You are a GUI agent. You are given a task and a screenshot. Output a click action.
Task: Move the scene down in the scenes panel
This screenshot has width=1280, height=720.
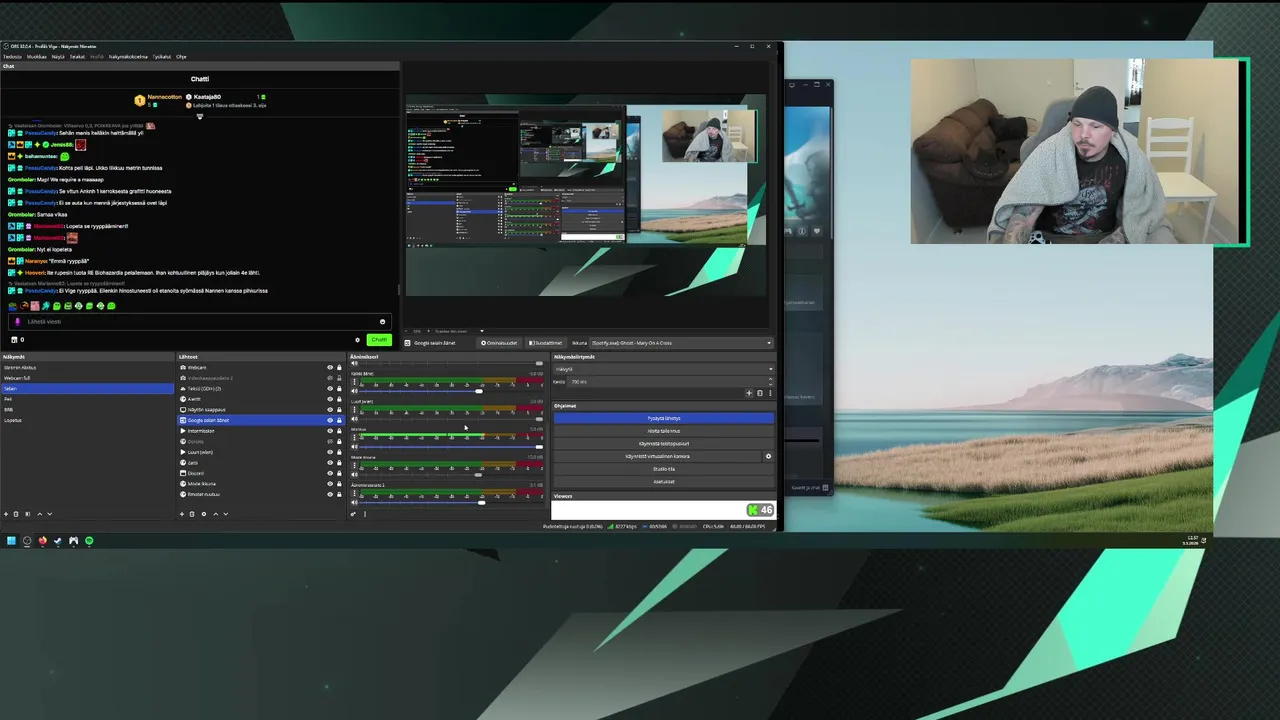pyautogui.click(x=49, y=514)
